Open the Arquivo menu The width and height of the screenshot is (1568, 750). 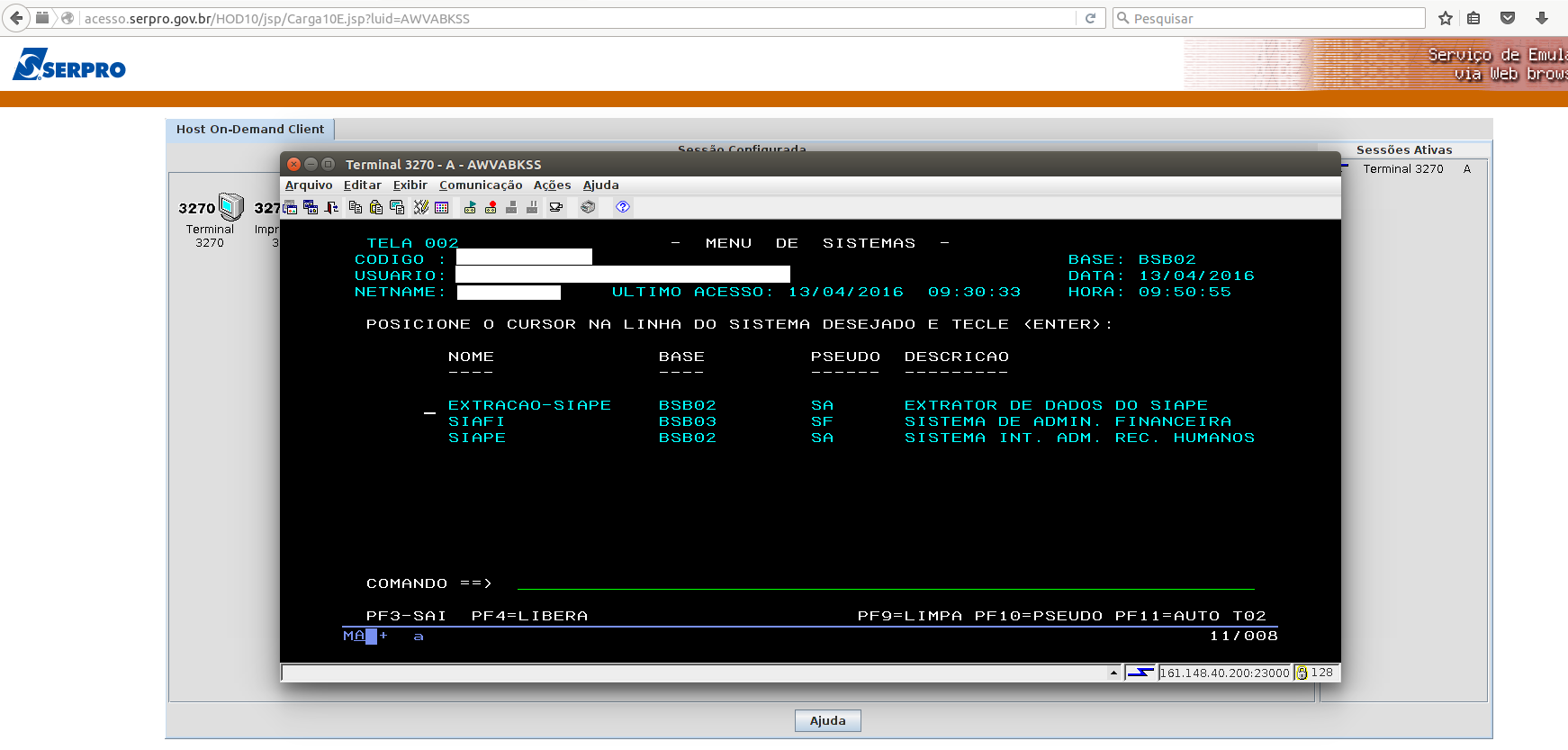[x=309, y=185]
